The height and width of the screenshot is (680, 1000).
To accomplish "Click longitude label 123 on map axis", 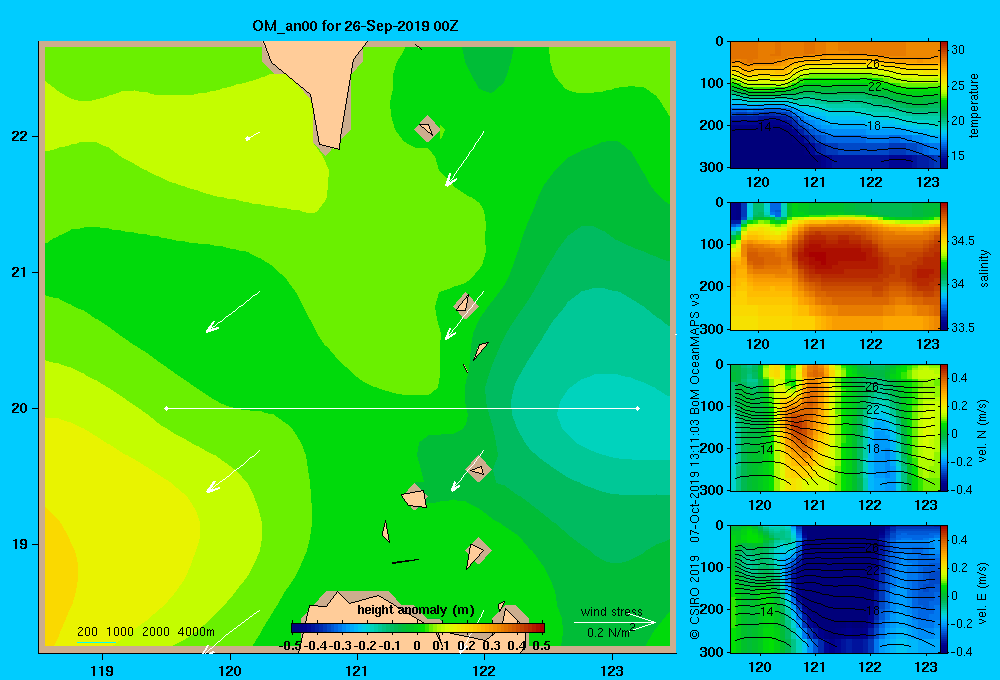I will tap(612, 670).
